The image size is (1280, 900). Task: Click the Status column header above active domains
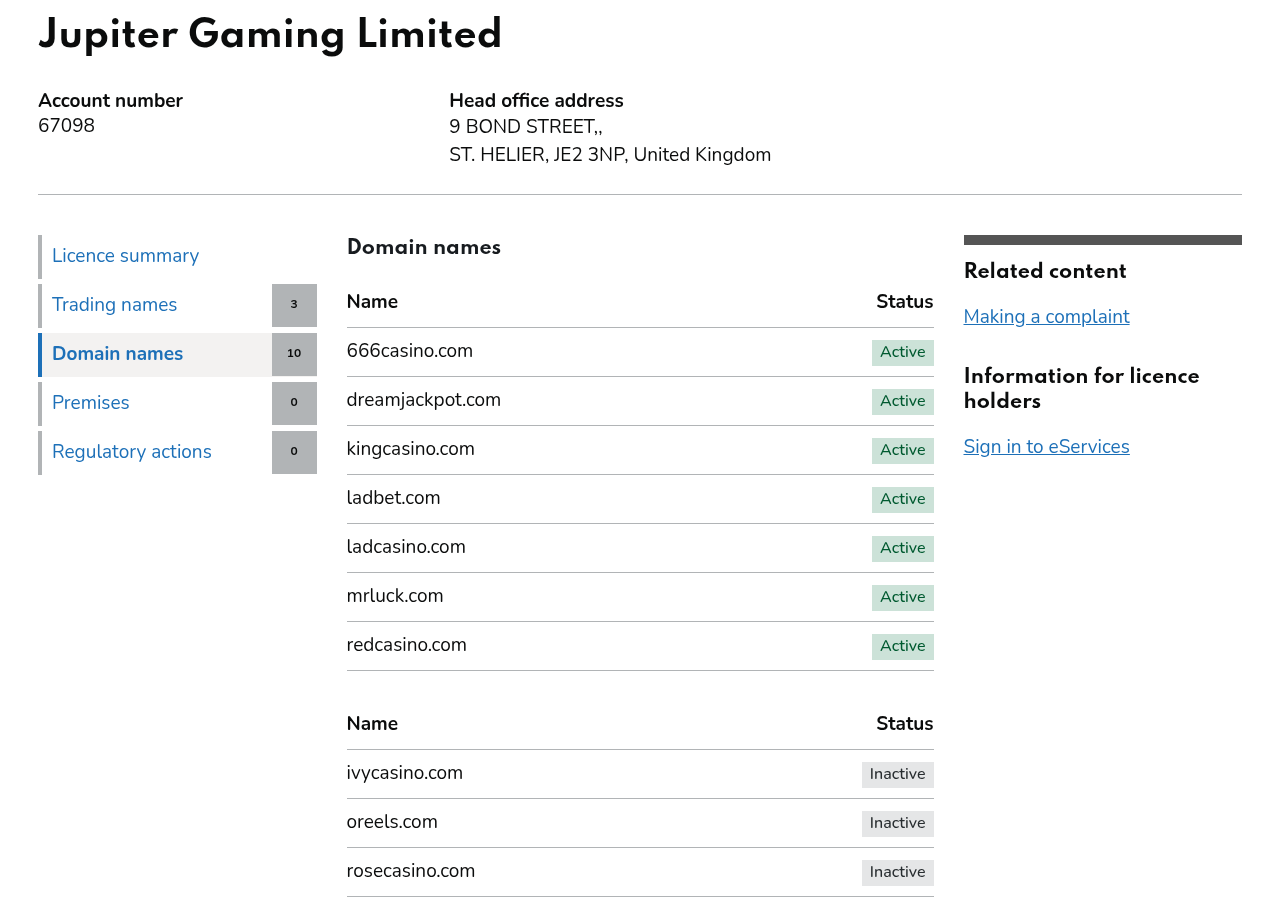pyautogui.click(x=905, y=302)
